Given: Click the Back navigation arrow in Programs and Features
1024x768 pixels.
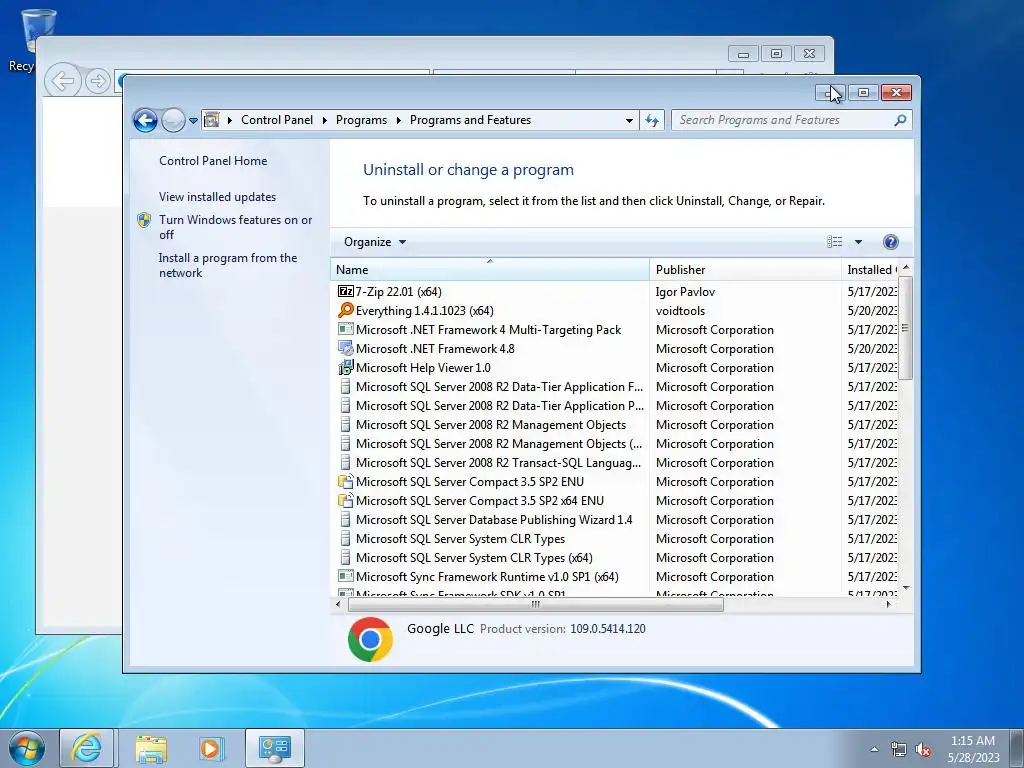Looking at the screenshot, I should [x=145, y=120].
